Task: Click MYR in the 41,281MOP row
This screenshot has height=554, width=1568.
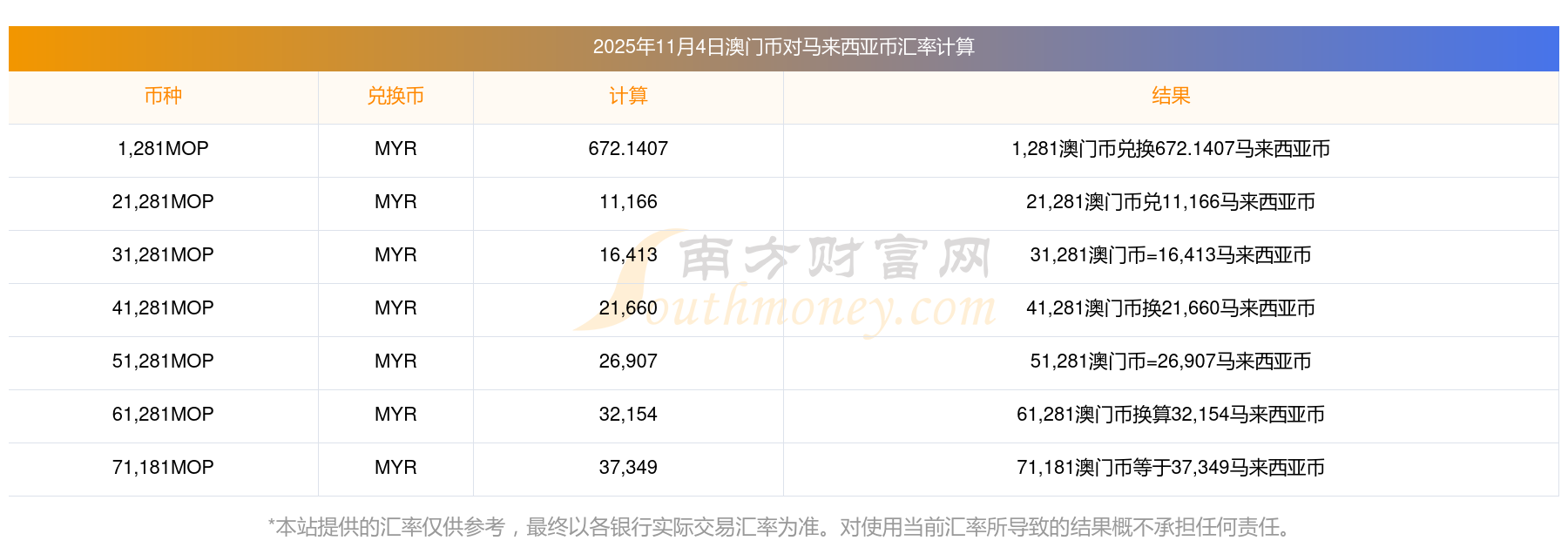Action: point(395,308)
